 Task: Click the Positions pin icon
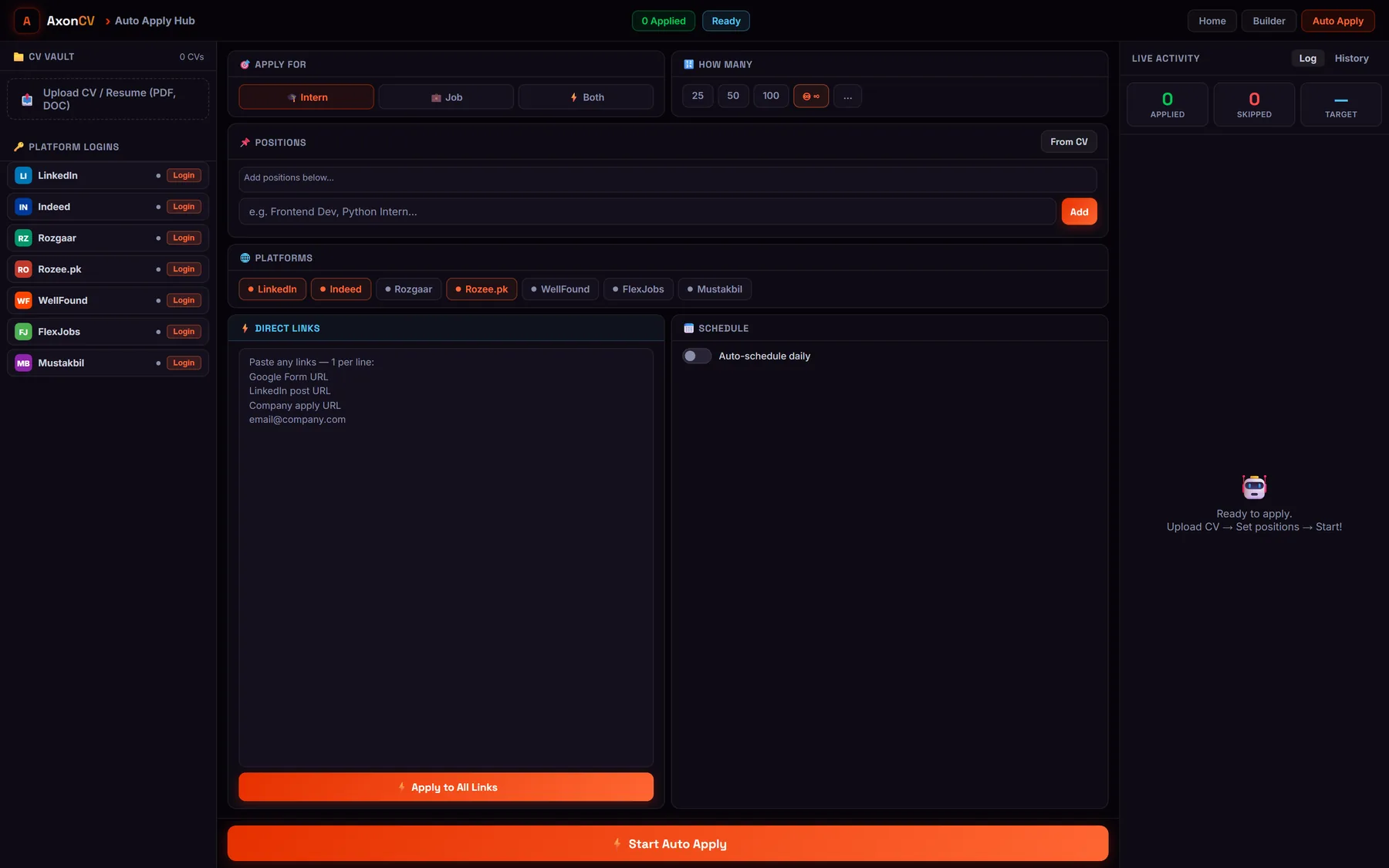(x=245, y=143)
